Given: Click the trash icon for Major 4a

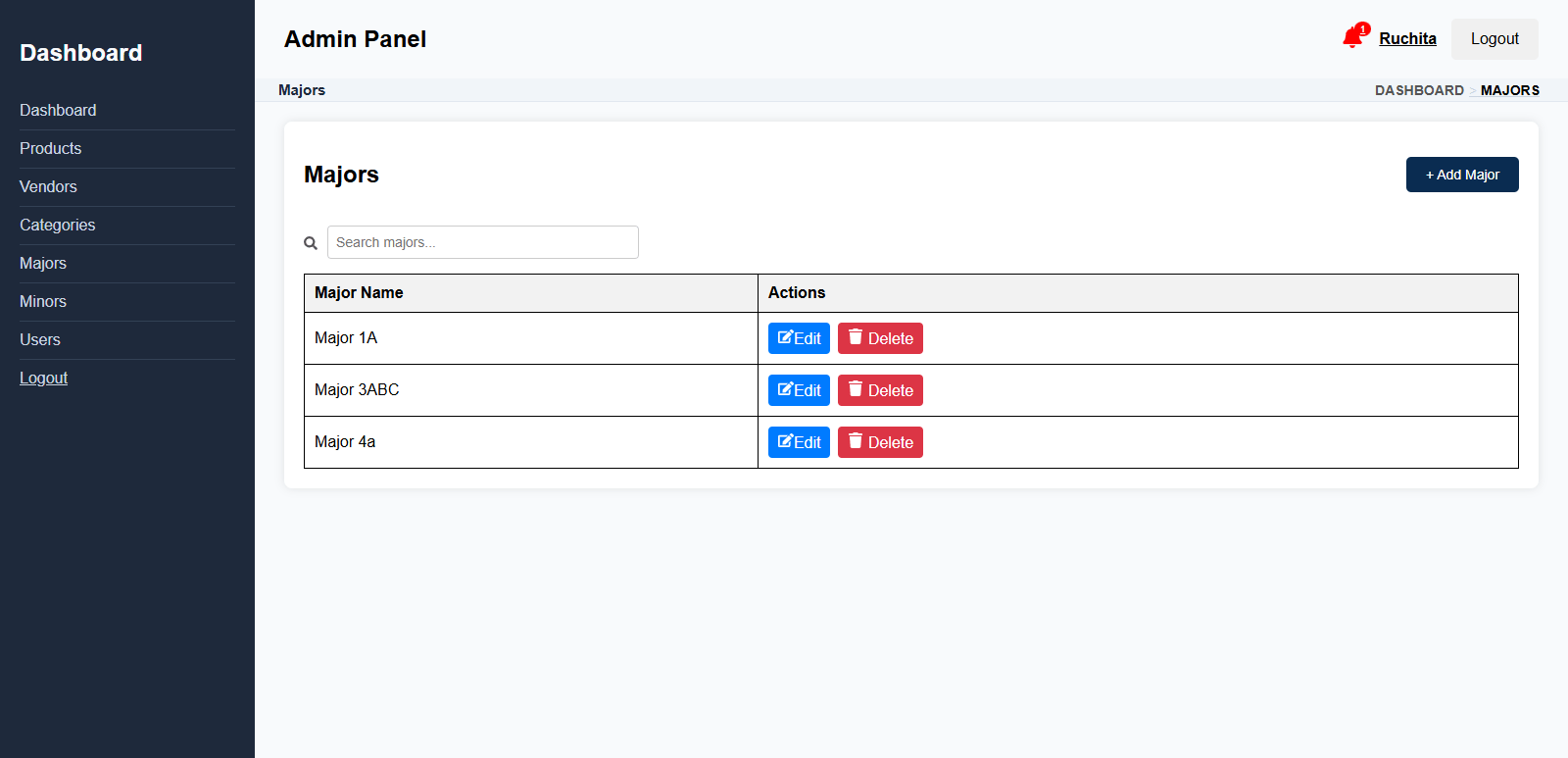Looking at the screenshot, I should (856, 441).
